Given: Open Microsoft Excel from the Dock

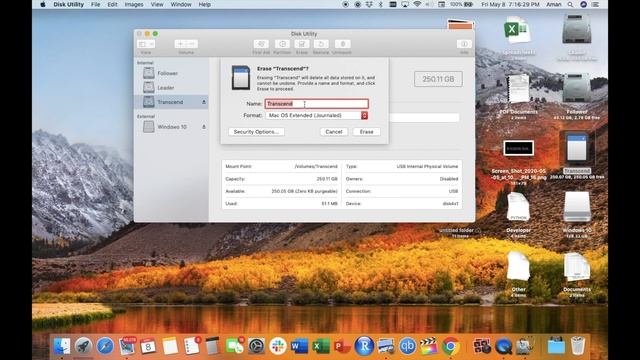Looking at the screenshot, I should 321,346.
